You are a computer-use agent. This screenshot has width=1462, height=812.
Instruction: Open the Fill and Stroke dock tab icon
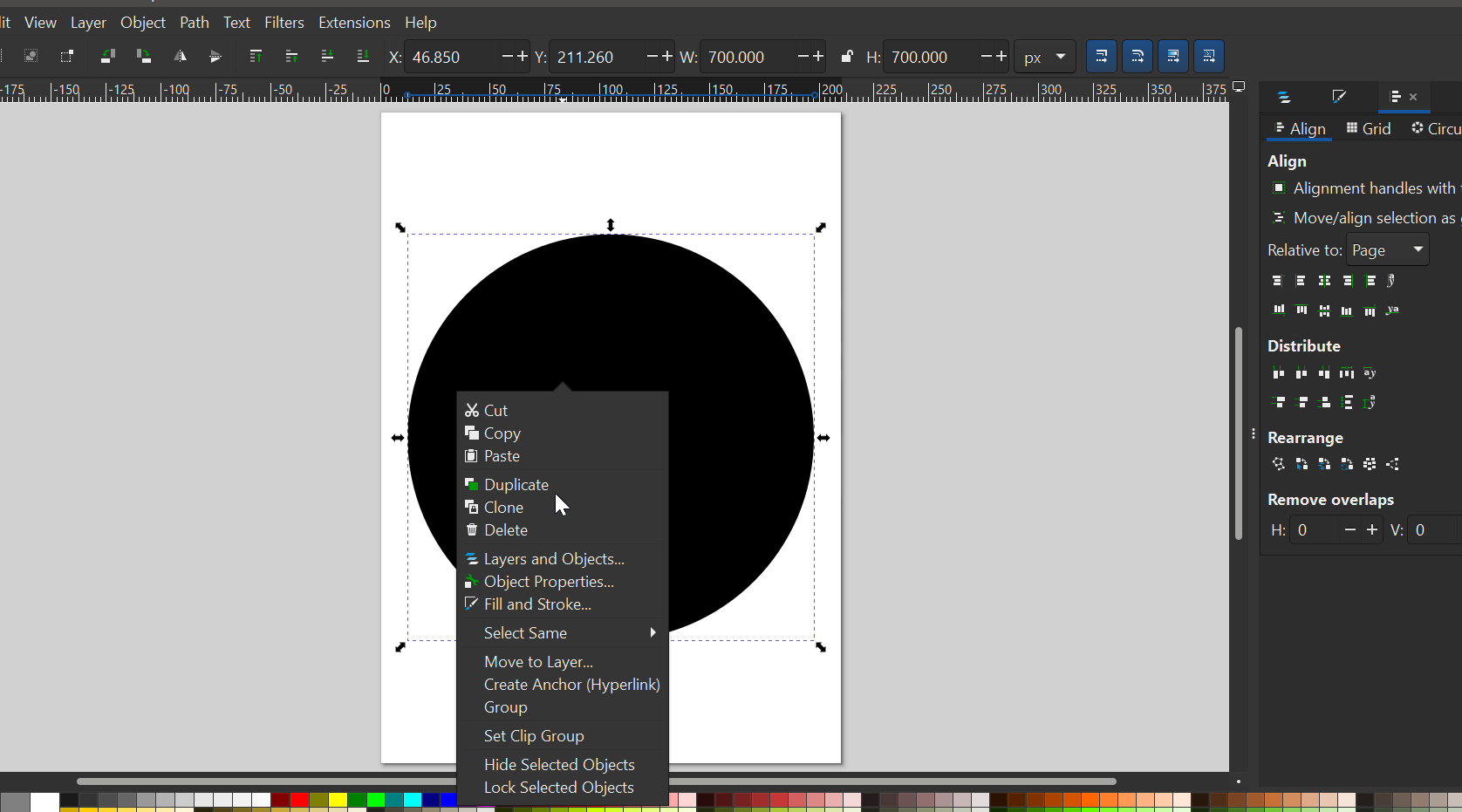1339,97
